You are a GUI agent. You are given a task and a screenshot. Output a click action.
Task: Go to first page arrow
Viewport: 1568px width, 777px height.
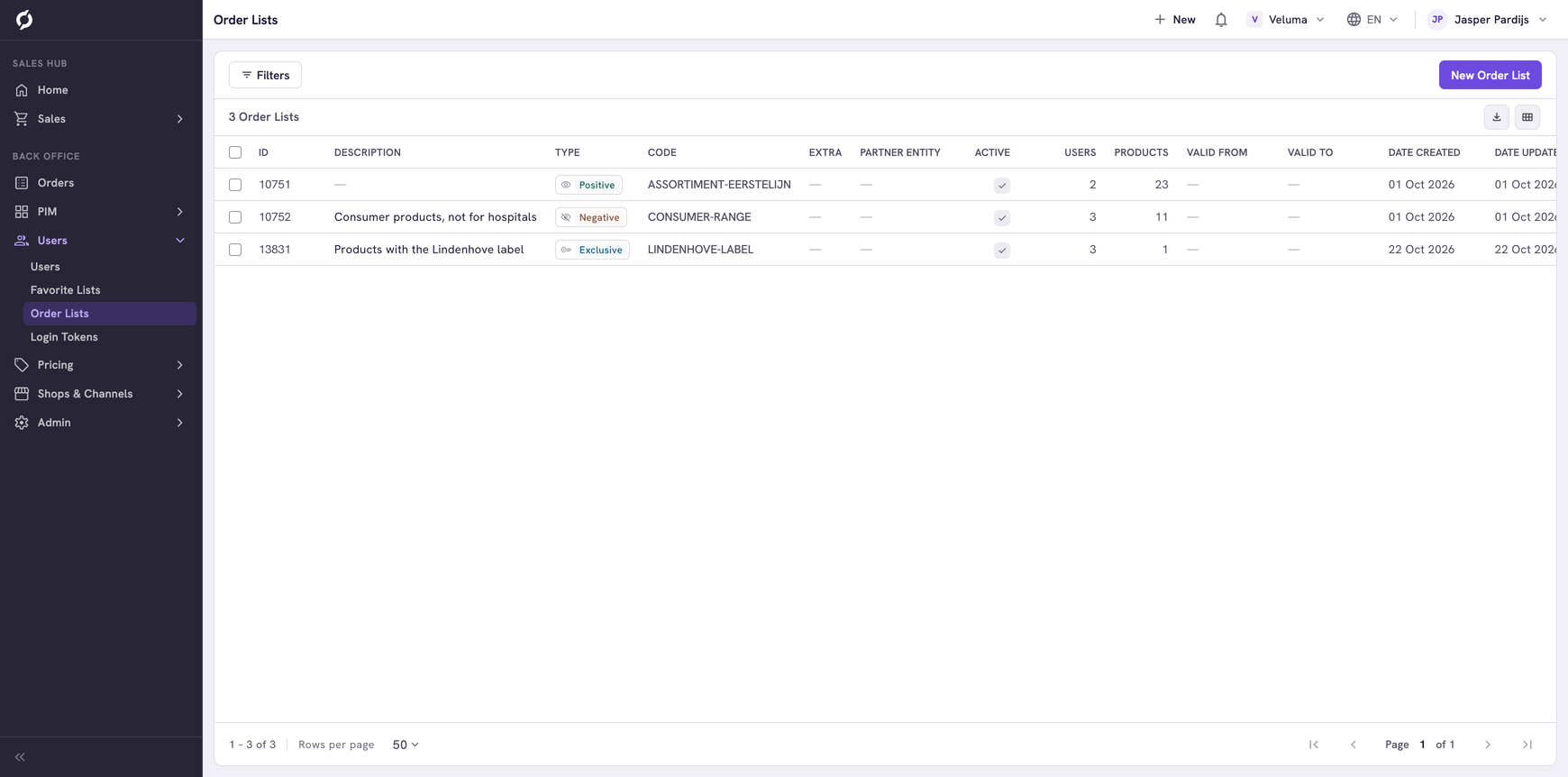click(x=1314, y=745)
